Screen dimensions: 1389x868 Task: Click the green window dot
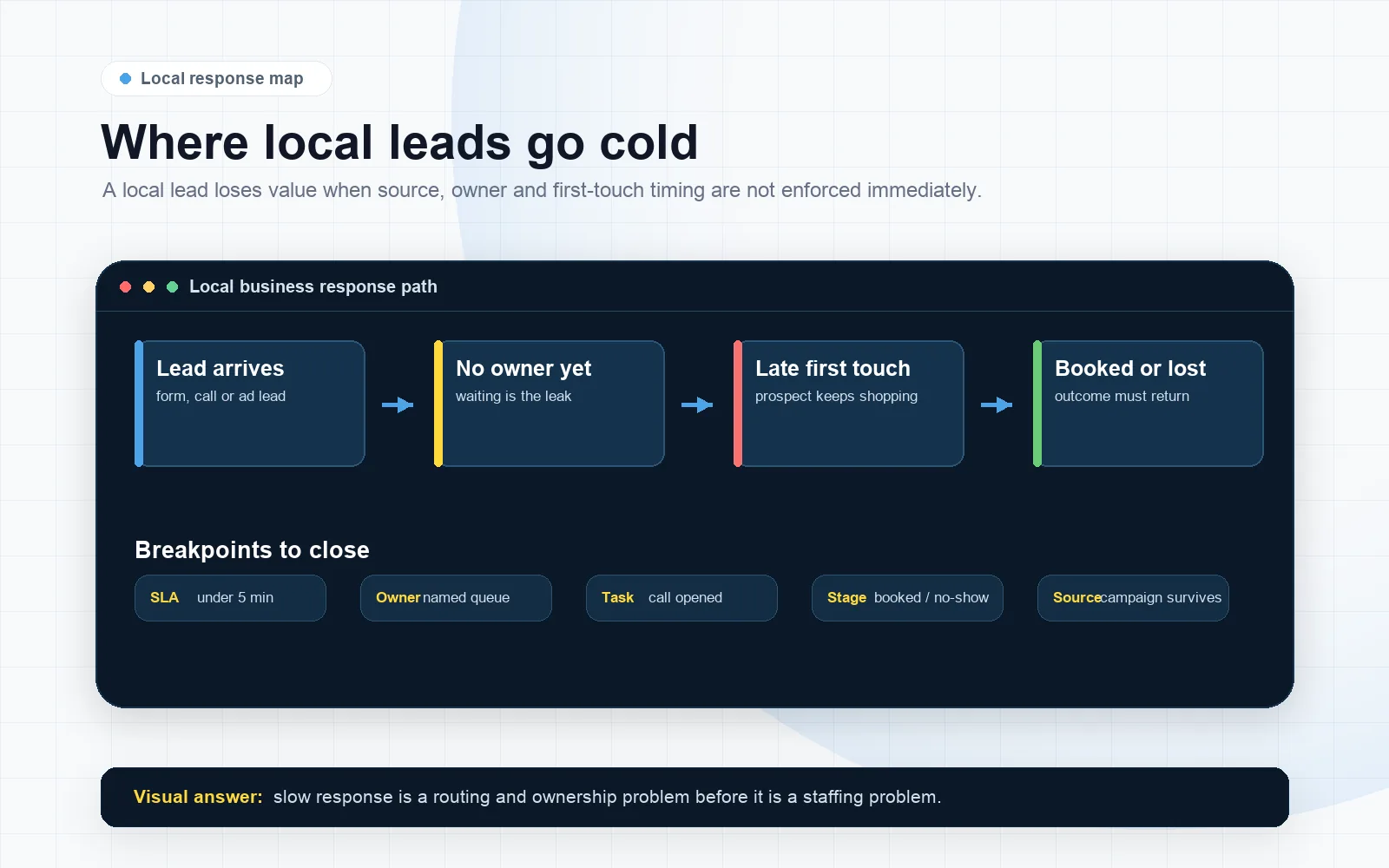(172, 286)
